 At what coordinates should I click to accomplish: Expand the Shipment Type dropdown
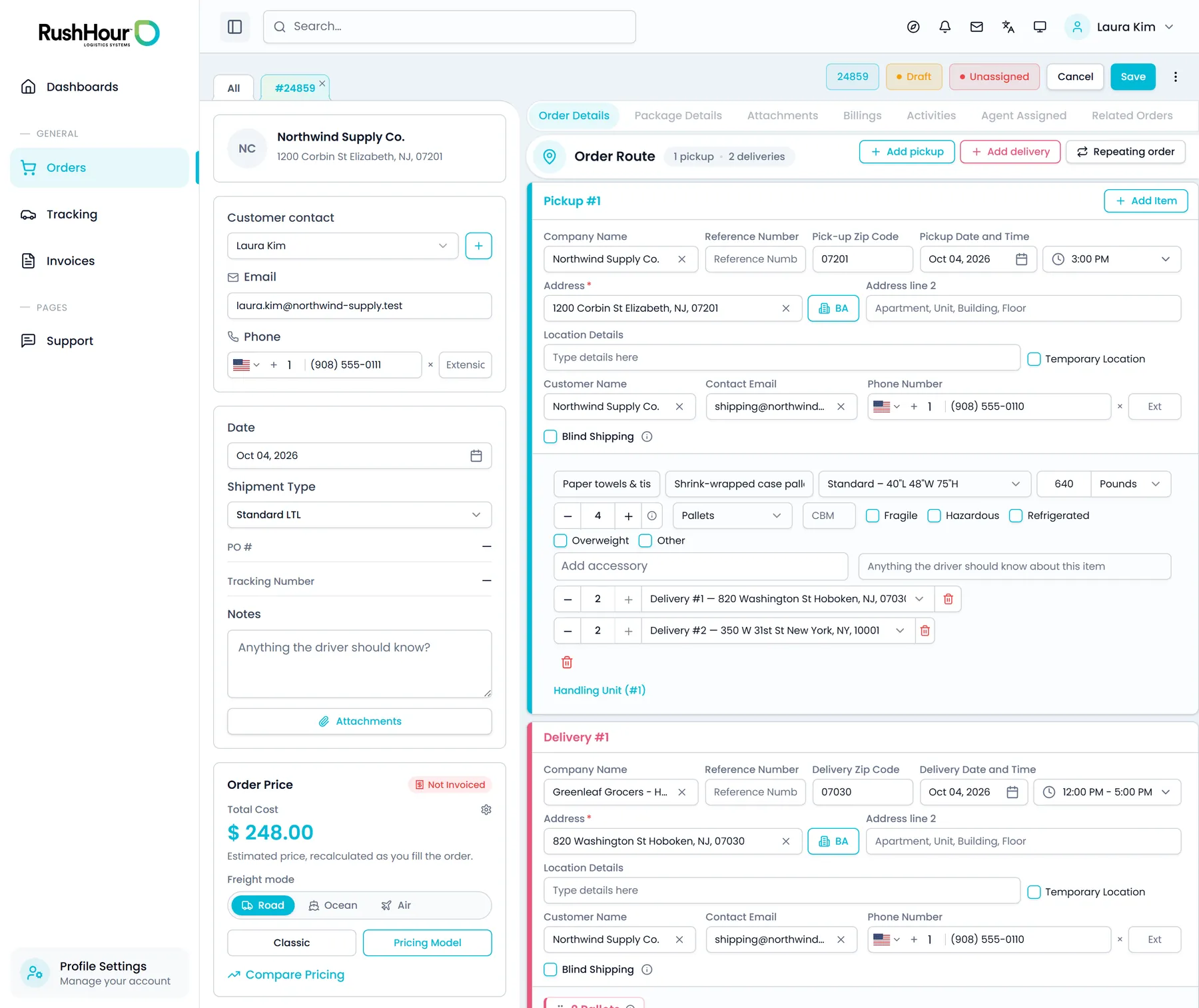[x=359, y=515]
